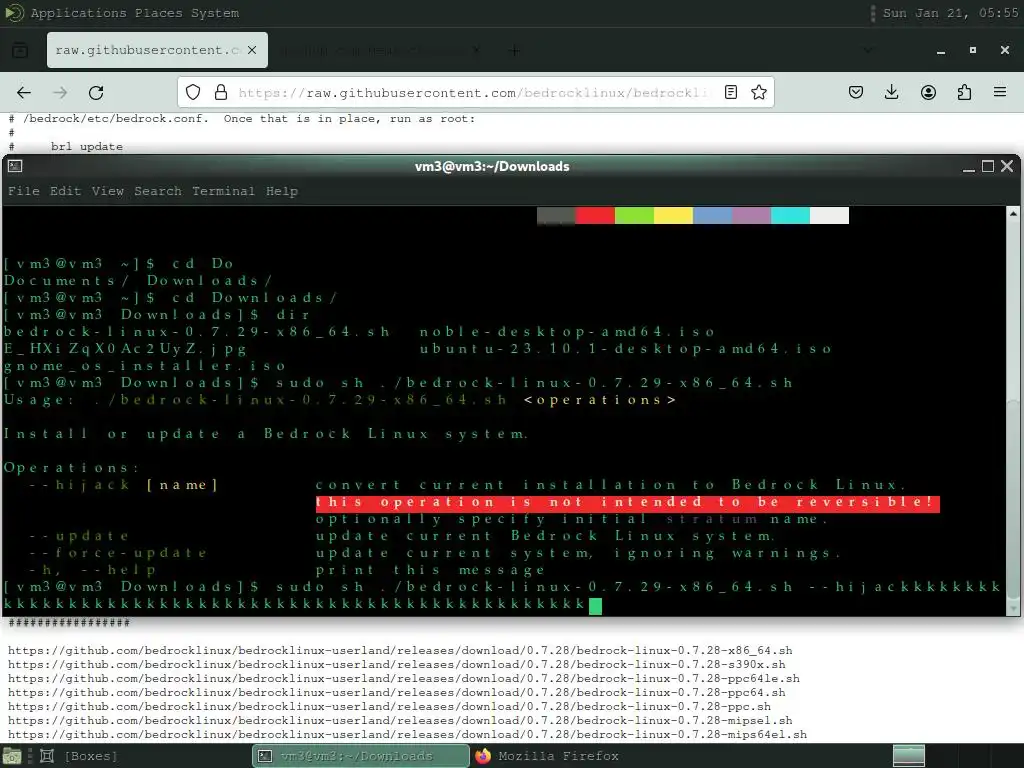The height and width of the screenshot is (768, 1024).
Task: Click the show desktop icon in bottom panel
Action: coord(11,756)
